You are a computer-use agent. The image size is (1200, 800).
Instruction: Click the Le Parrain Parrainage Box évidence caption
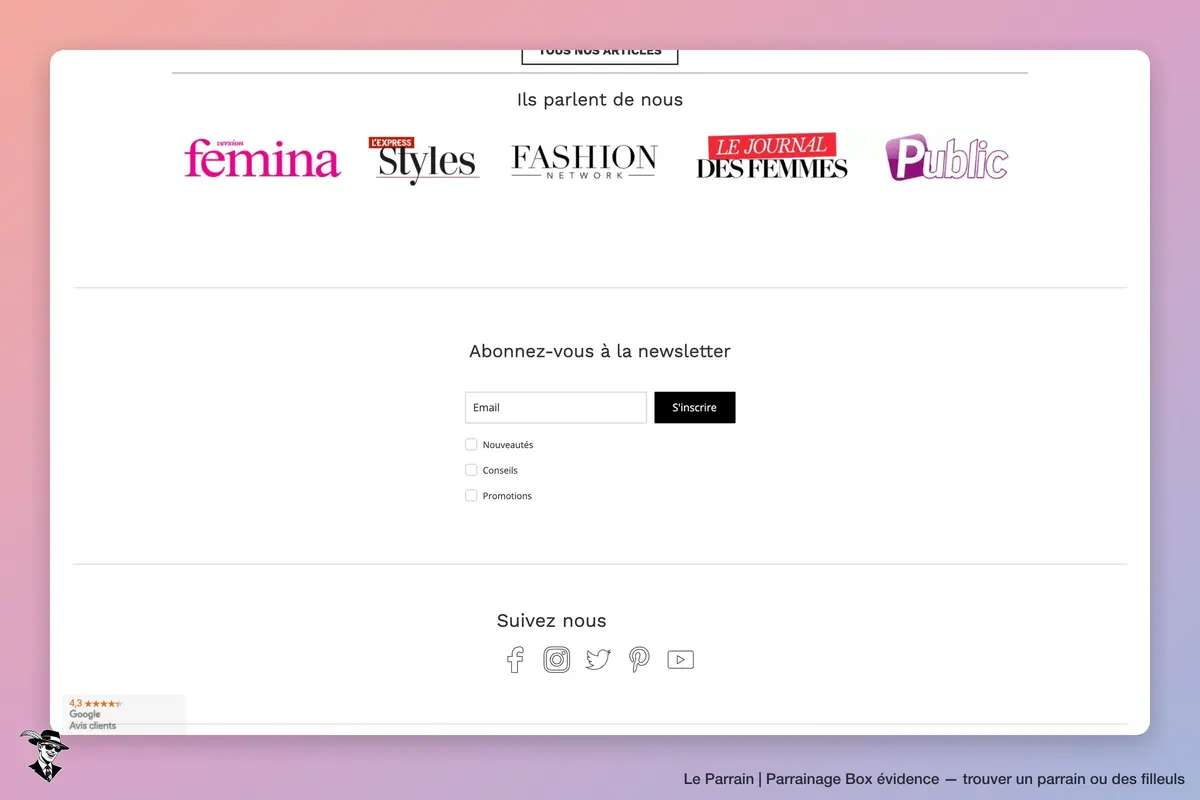tap(934, 779)
